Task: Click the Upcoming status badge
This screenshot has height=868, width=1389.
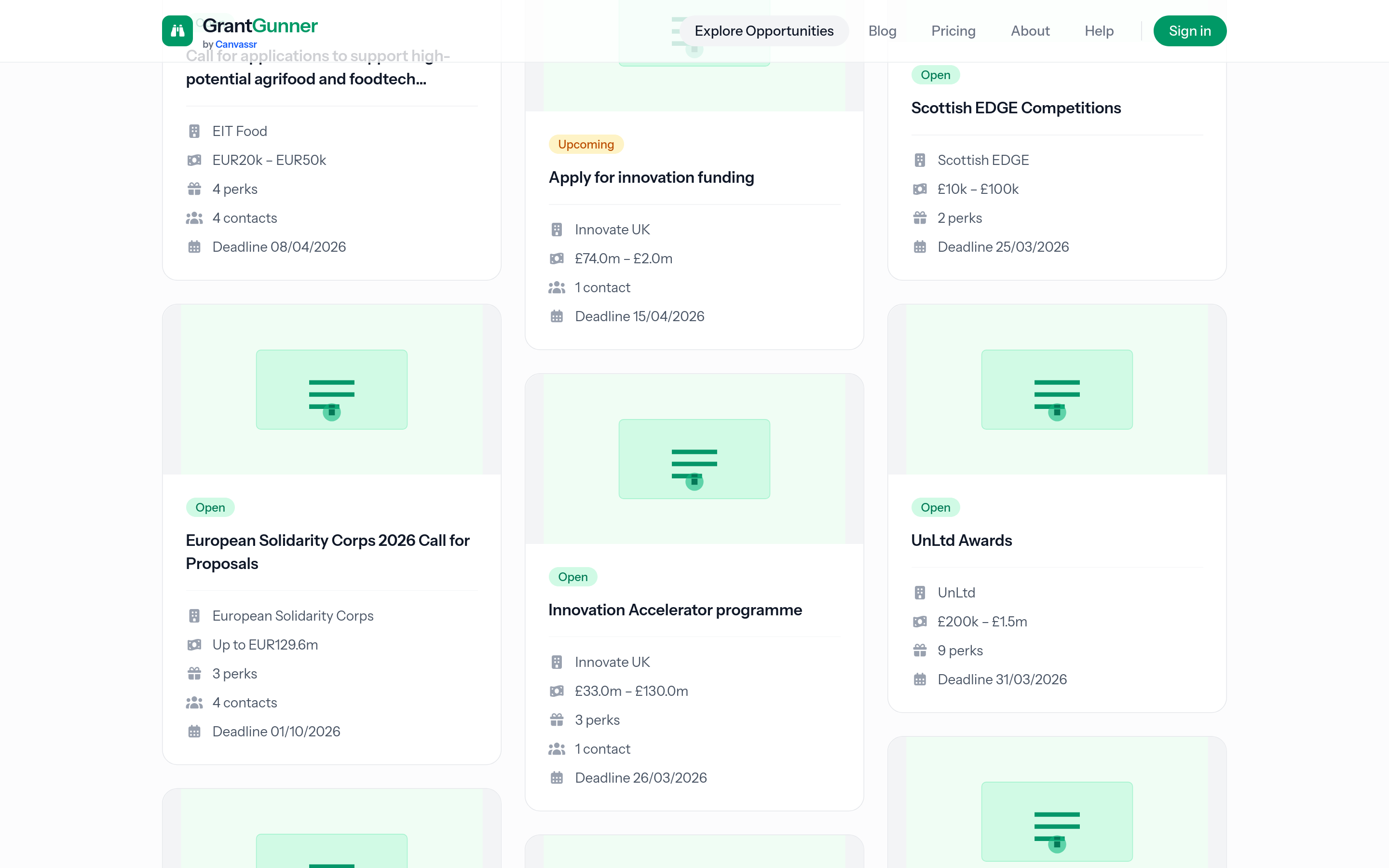Action: tap(586, 144)
